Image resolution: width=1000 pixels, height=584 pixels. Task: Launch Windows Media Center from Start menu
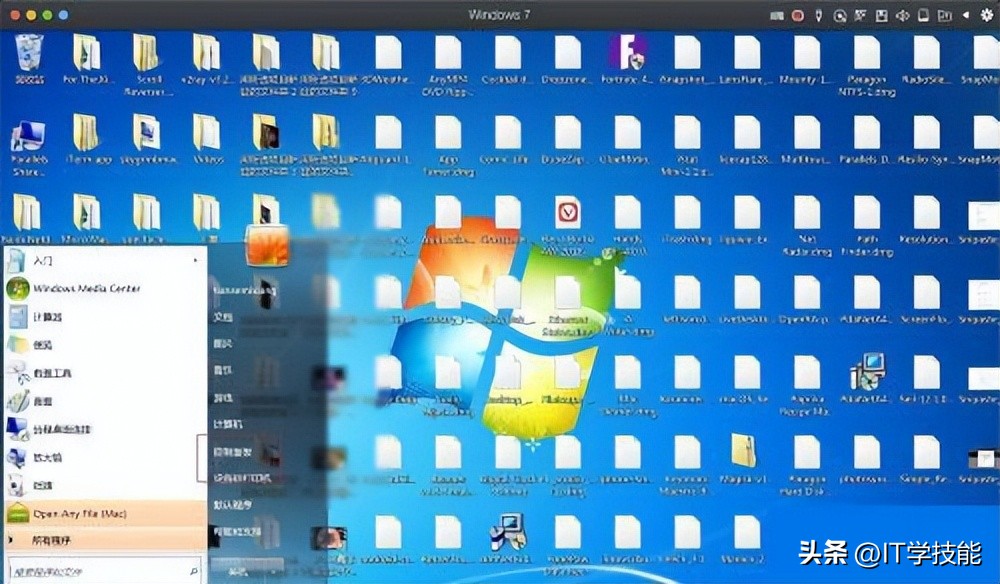[x=86, y=288]
